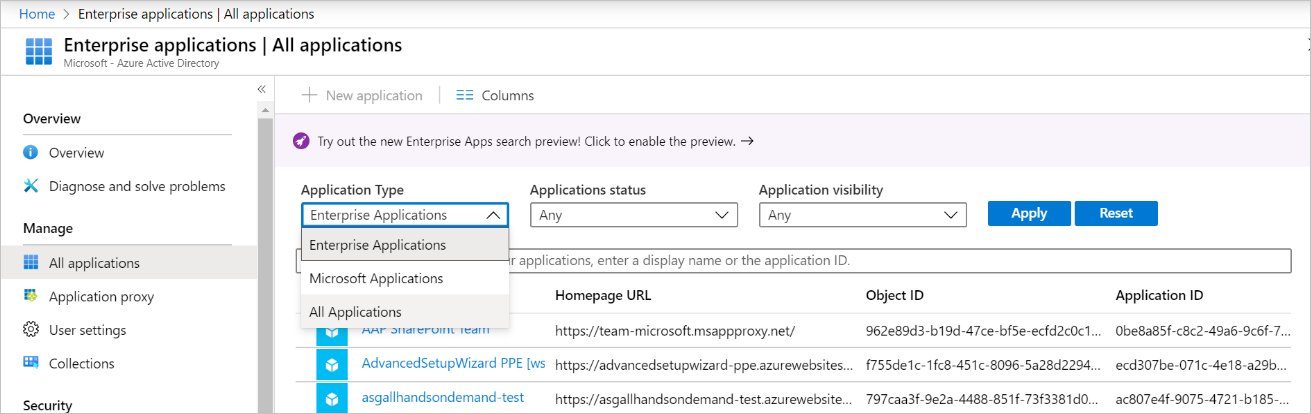Open Overview in the sidebar
This screenshot has height=414, width=1311.
77,153
